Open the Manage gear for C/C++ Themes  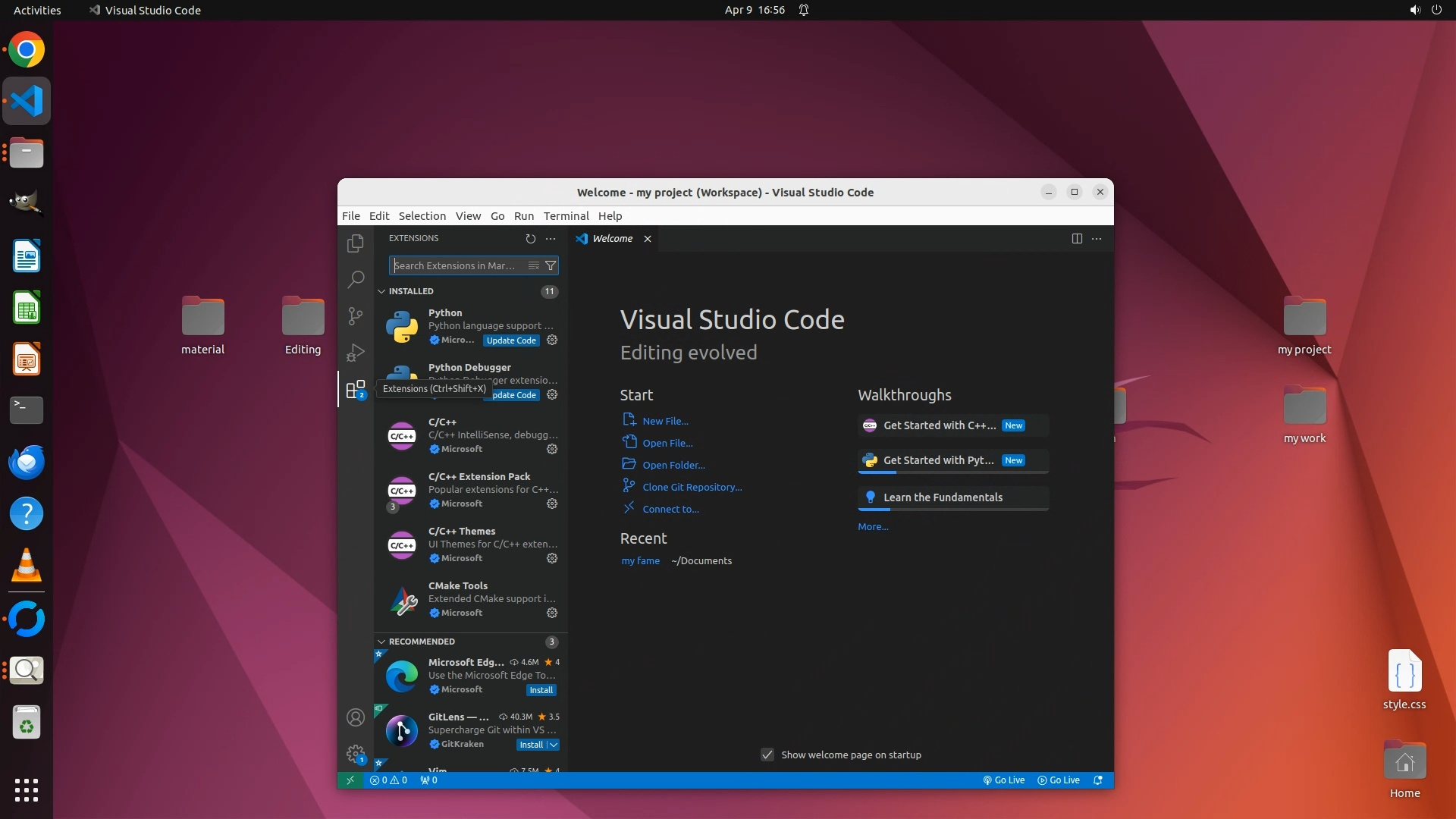click(x=552, y=558)
